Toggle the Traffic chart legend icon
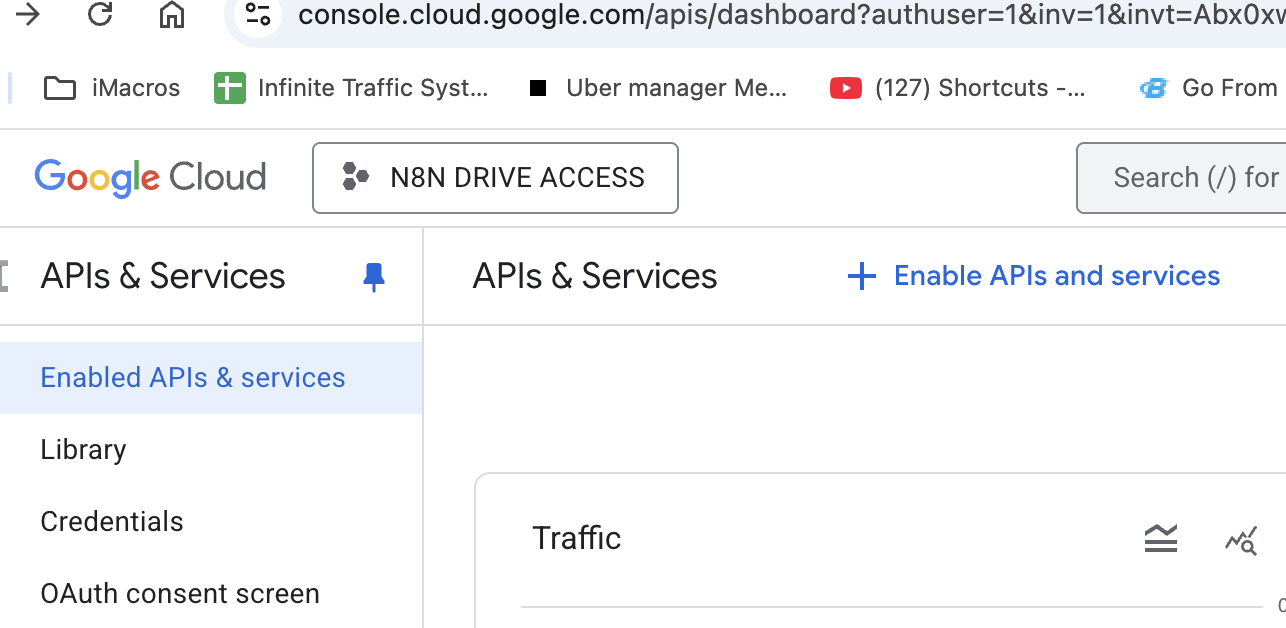Viewport: 1286px width, 628px height. [x=1161, y=539]
